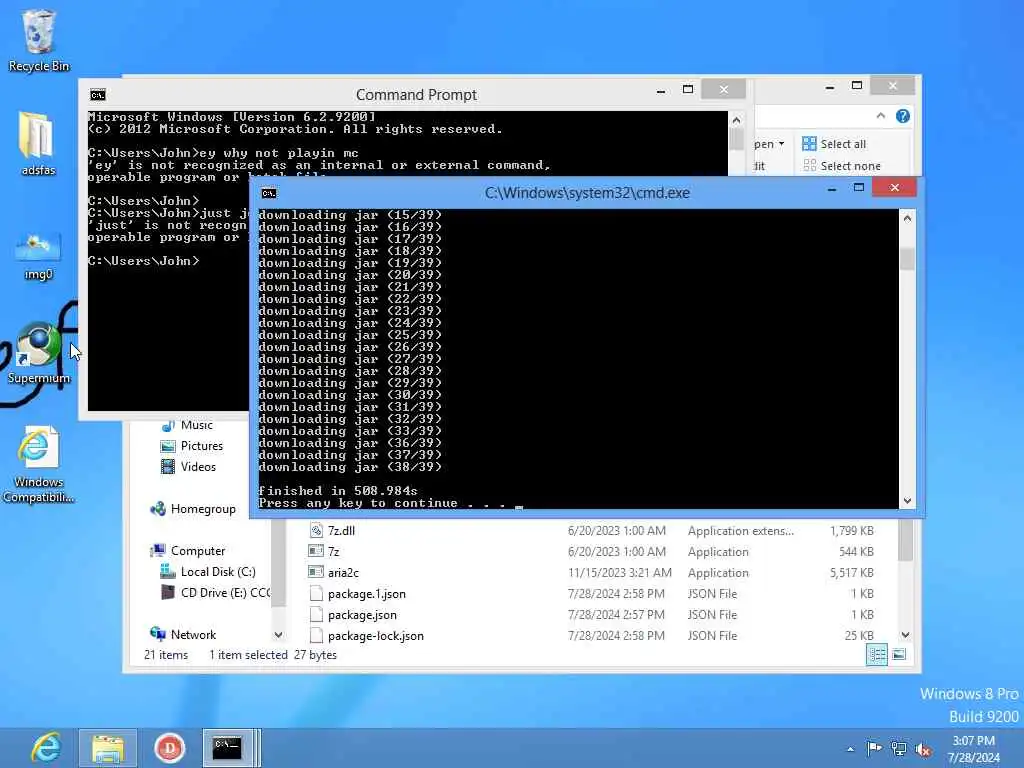Click the cmd.exe window system icon
Image resolution: width=1024 pixels, height=768 pixels.
(x=268, y=193)
